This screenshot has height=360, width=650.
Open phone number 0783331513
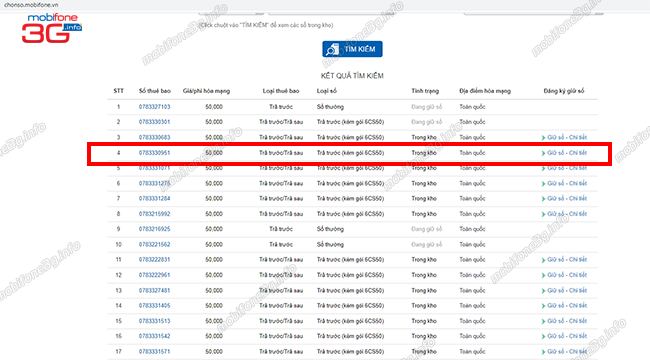click(154, 321)
